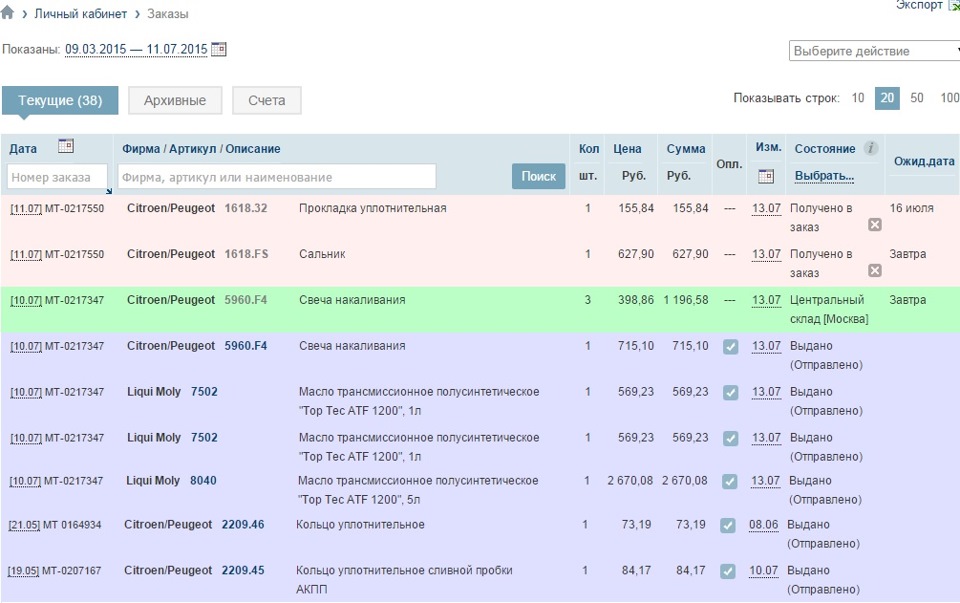This screenshot has height=603, width=960.
Task: Cancel order row for part 1618.32
Action: tap(875, 225)
